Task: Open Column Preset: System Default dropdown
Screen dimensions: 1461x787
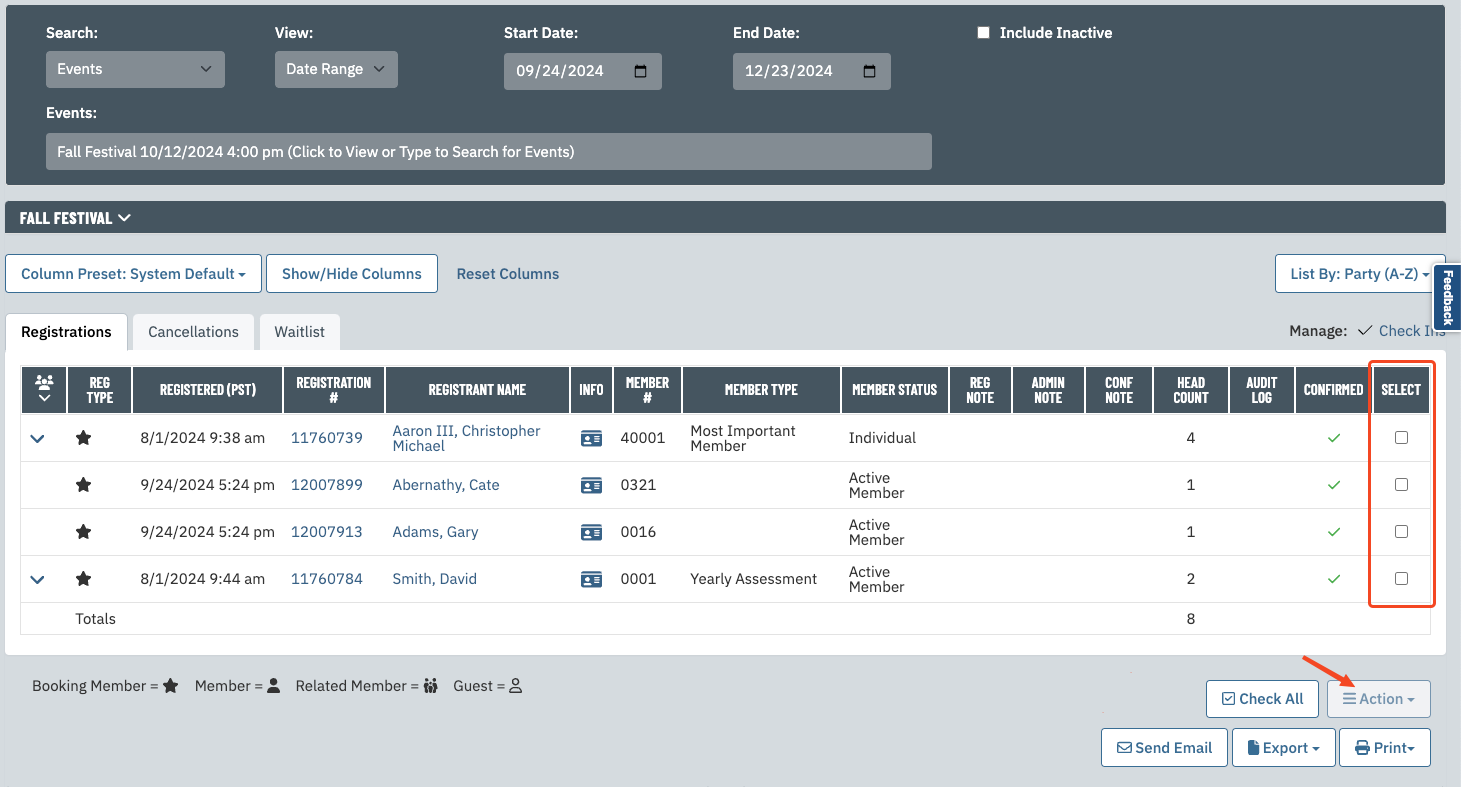Action: click(134, 274)
